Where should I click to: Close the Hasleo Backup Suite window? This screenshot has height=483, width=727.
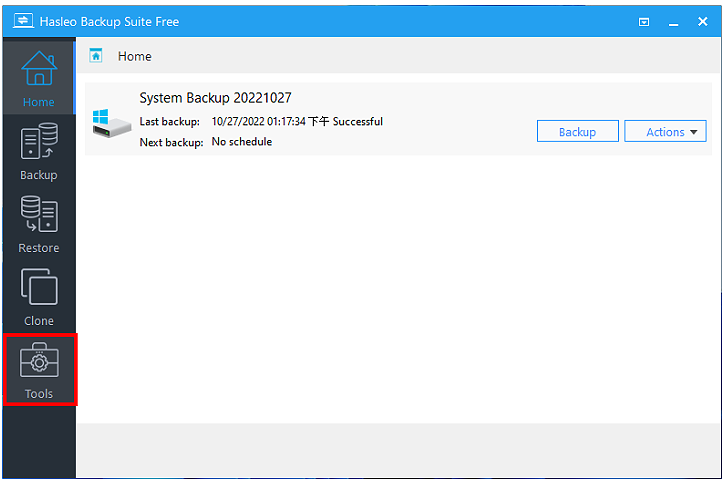point(703,21)
